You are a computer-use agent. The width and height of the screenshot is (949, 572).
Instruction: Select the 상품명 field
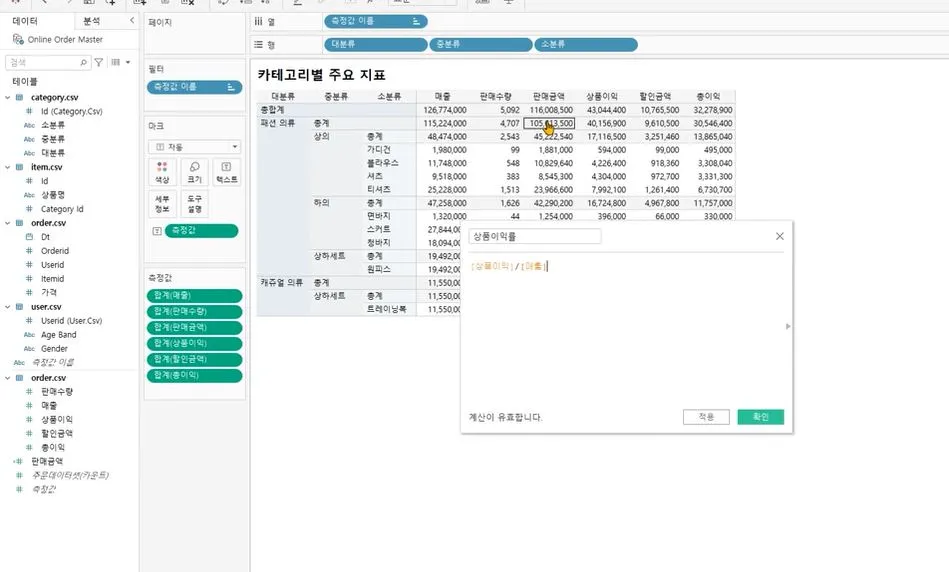point(53,195)
